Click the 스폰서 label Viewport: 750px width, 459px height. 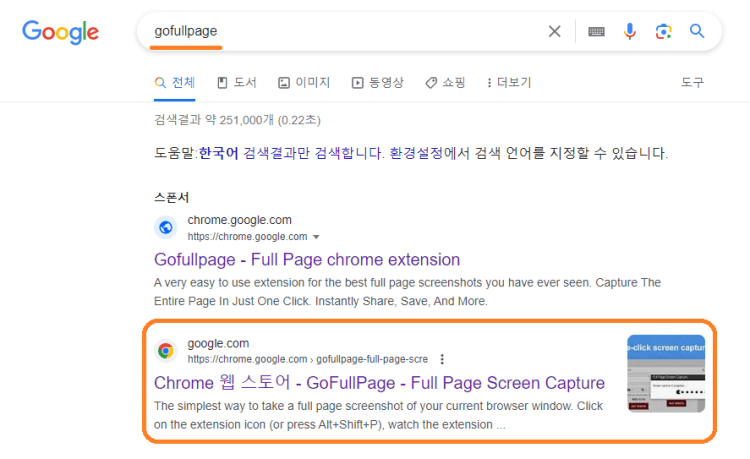[171, 197]
